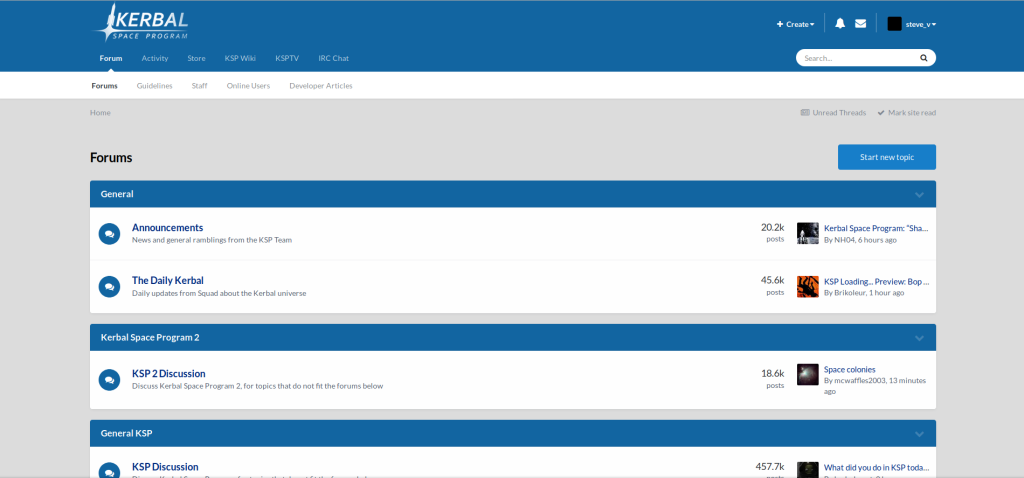Click the Kerbal Space Program 2 header title
This screenshot has width=1024, height=478.
coord(150,338)
